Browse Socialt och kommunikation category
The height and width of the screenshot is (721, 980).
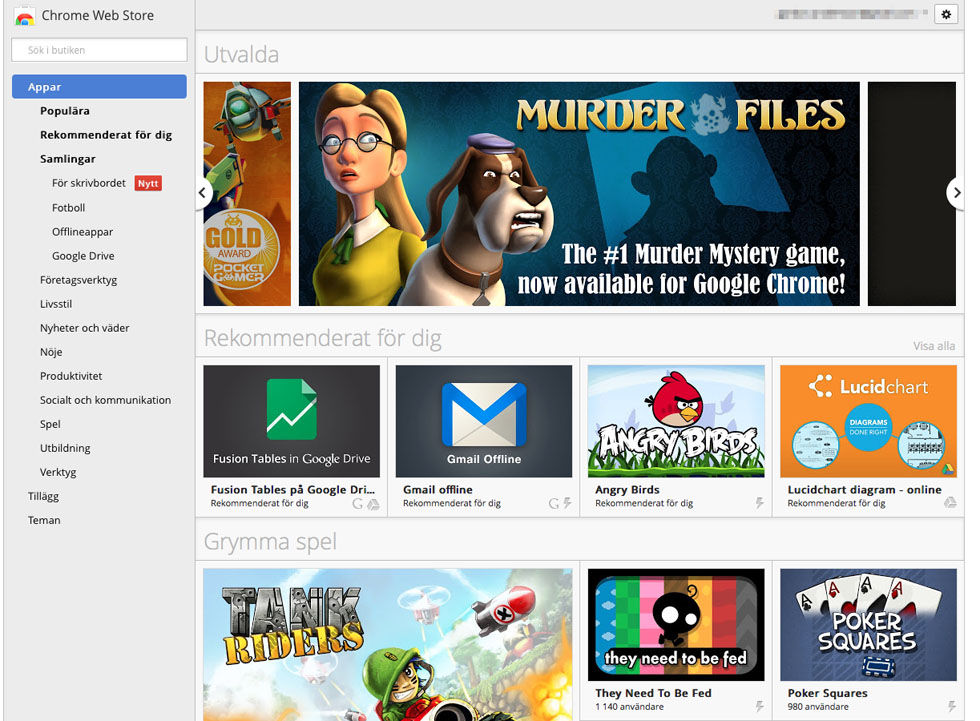[106, 400]
